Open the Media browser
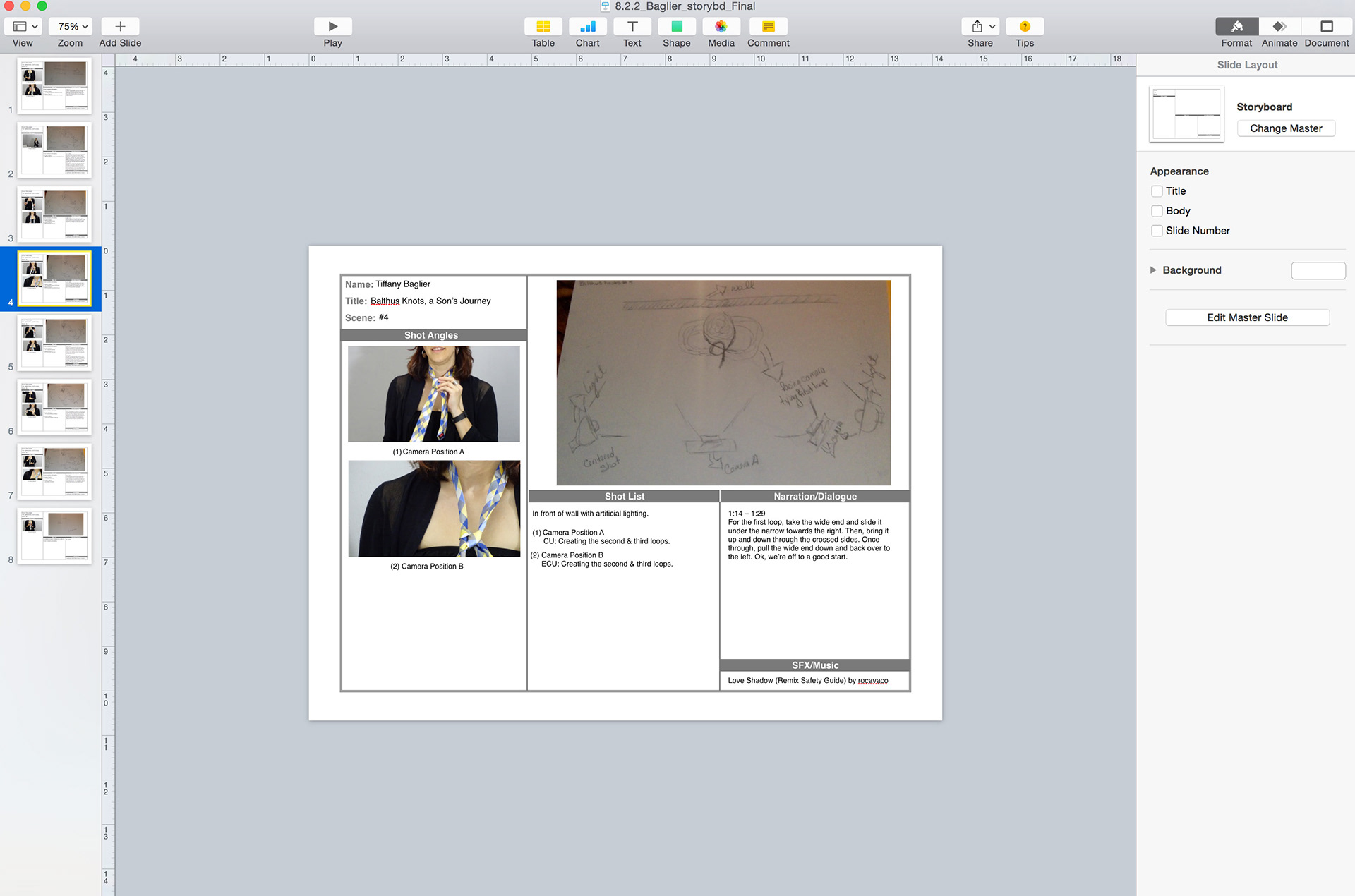1355x896 pixels. (x=721, y=27)
